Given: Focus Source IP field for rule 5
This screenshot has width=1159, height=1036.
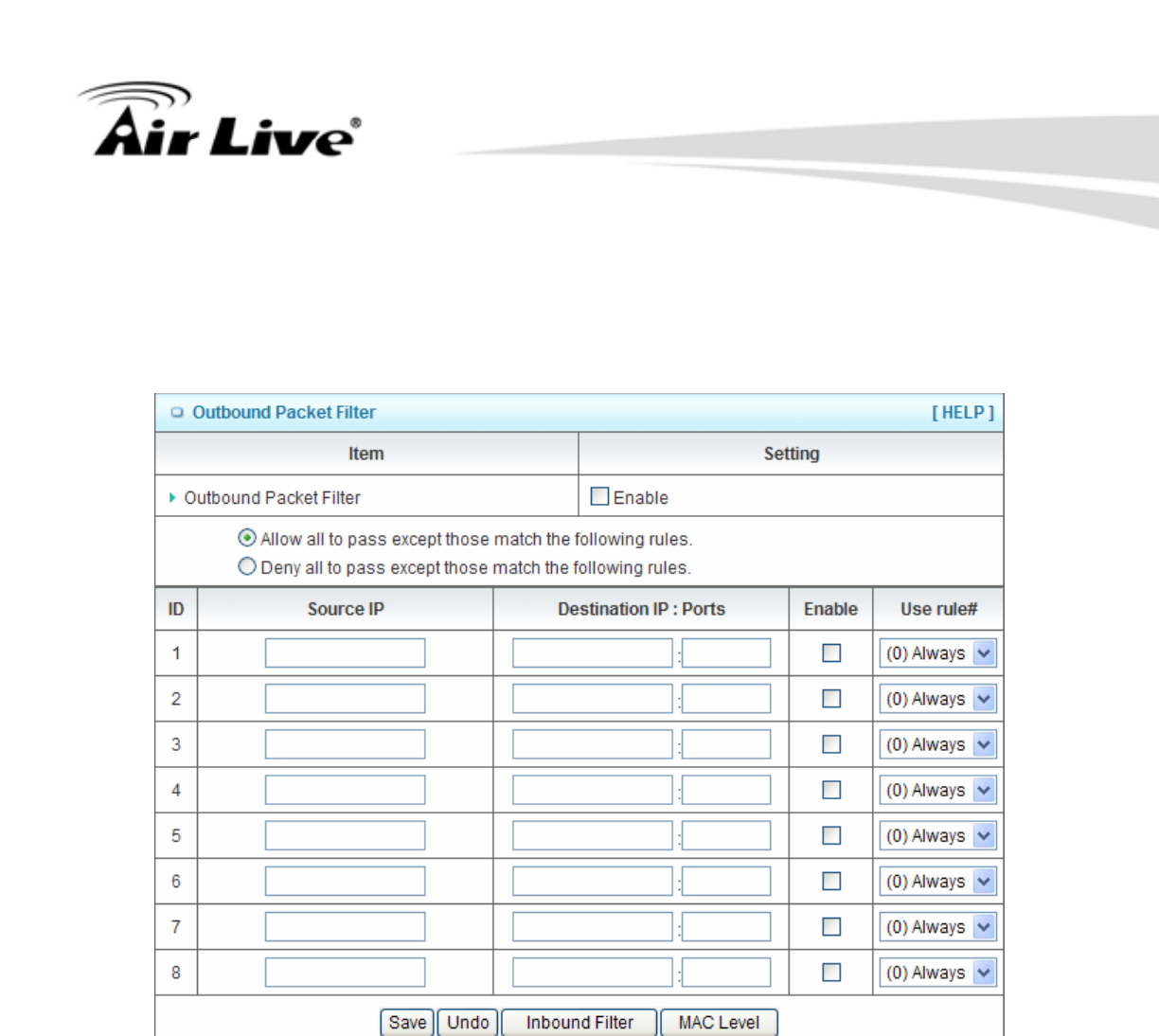Looking at the screenshot, I should click(x=345, y=835).
